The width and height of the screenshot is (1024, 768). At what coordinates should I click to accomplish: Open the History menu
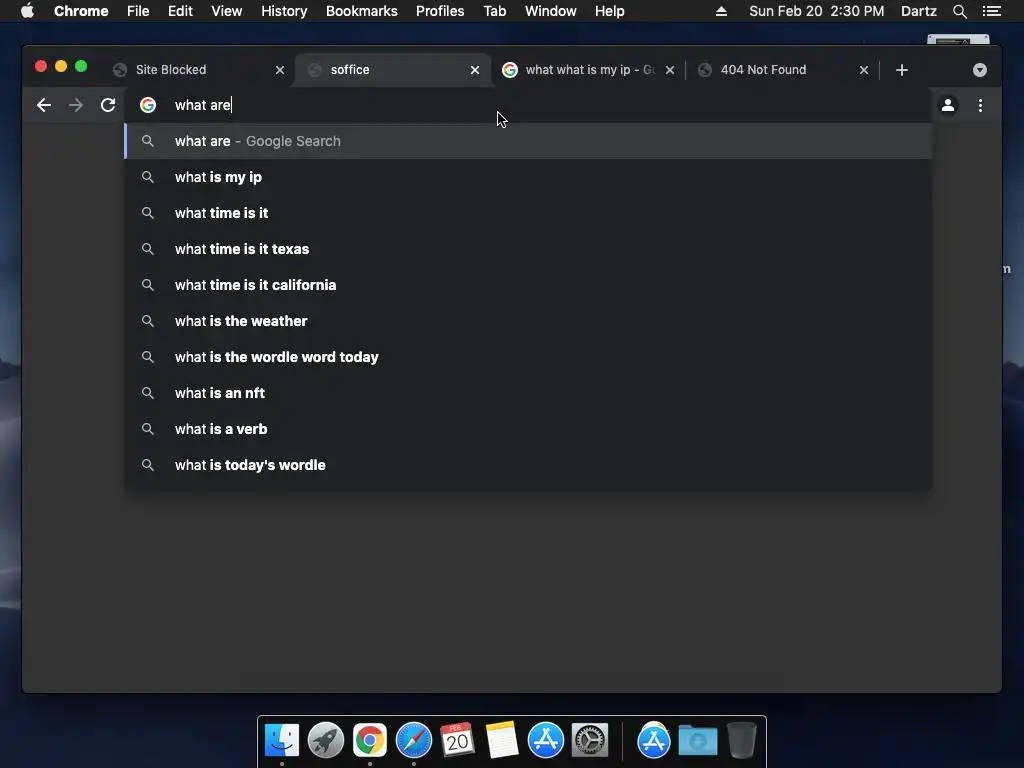(x=284, y=11)
